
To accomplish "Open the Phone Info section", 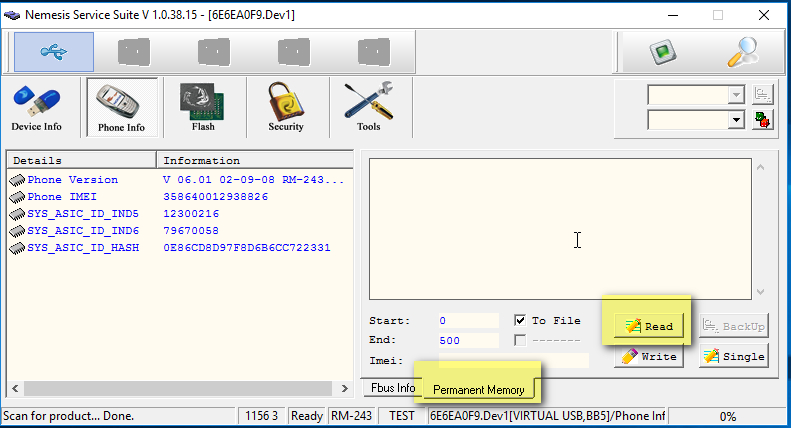I will click(x=122, y=108).
